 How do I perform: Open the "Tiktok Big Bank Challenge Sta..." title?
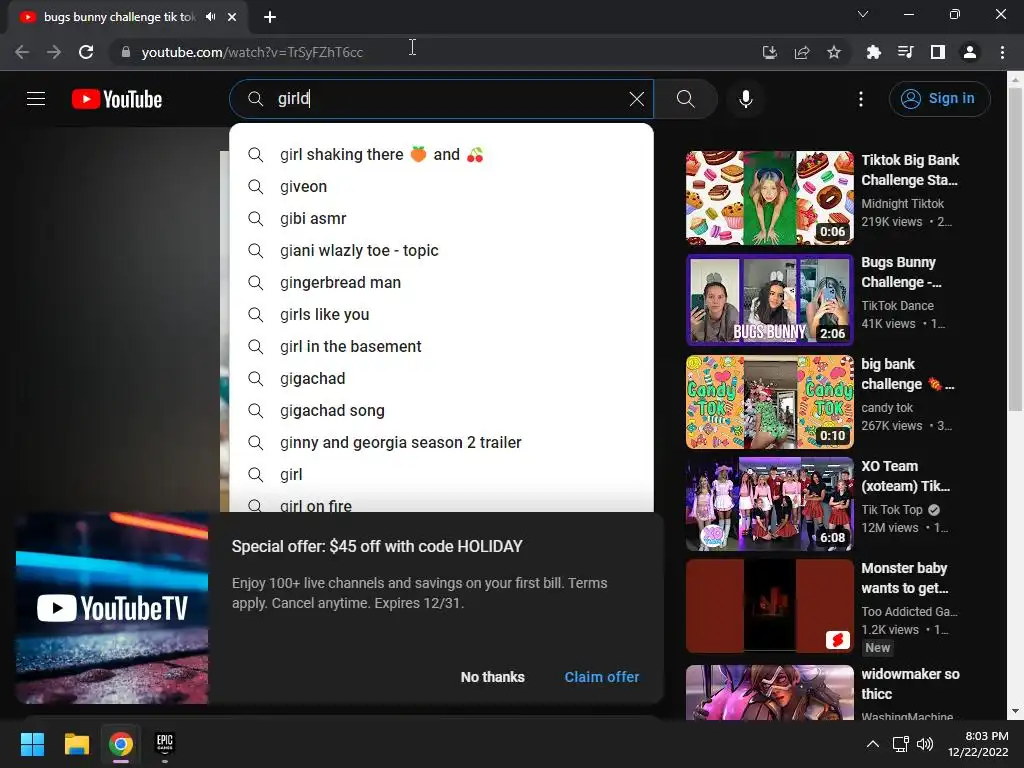[x=910, y=170]
